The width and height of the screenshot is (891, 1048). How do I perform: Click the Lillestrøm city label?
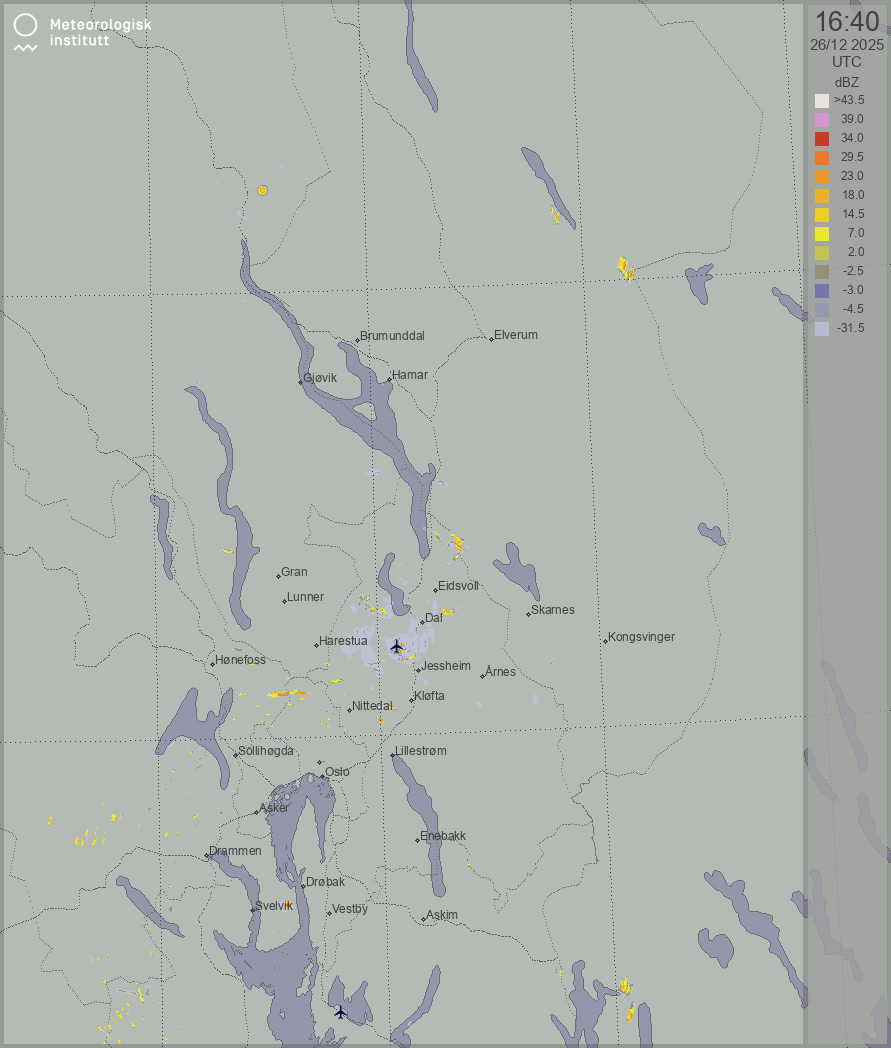421,751
